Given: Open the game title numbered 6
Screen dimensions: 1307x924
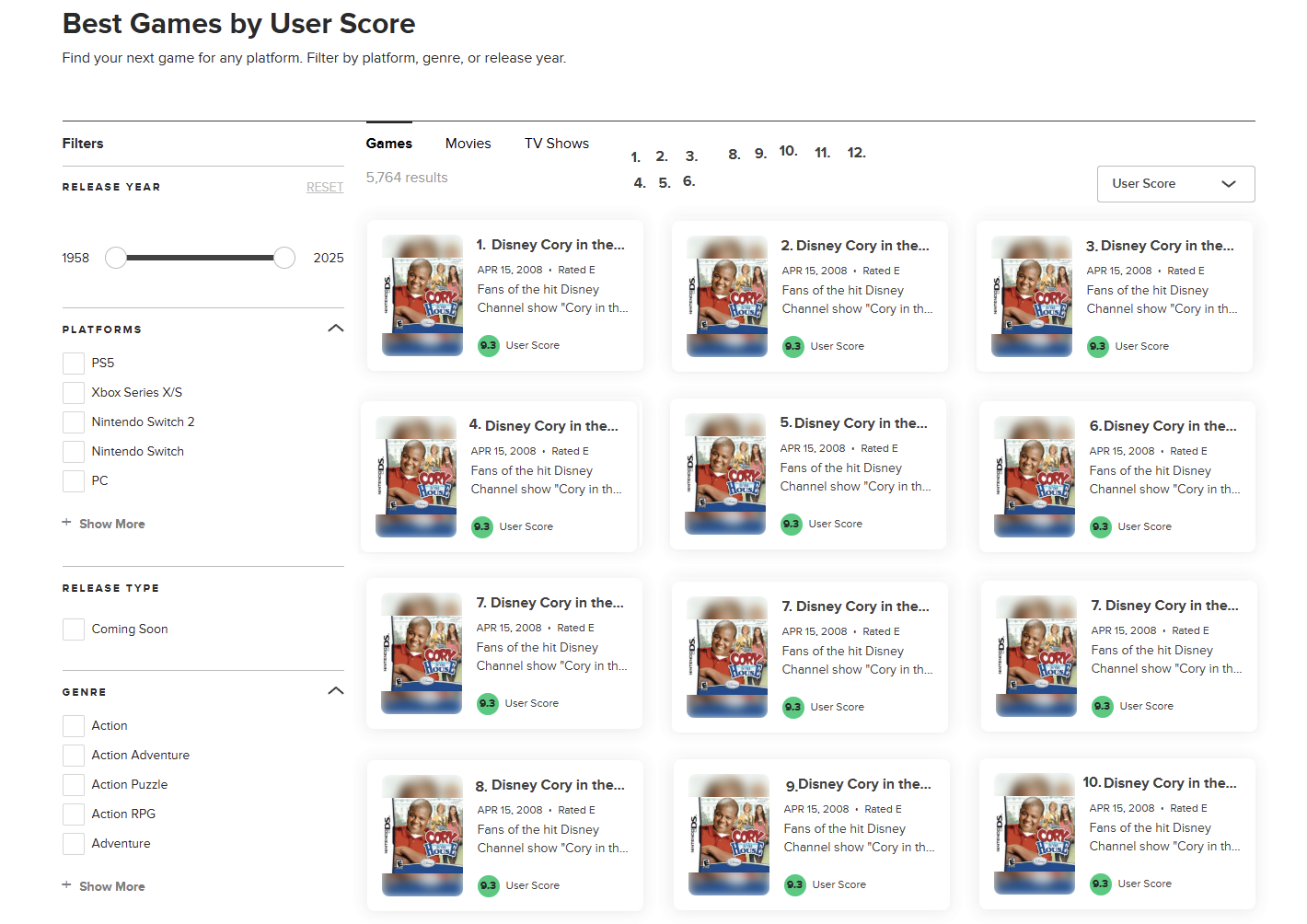Looking at the screenshot, I should click(1163, 426).
